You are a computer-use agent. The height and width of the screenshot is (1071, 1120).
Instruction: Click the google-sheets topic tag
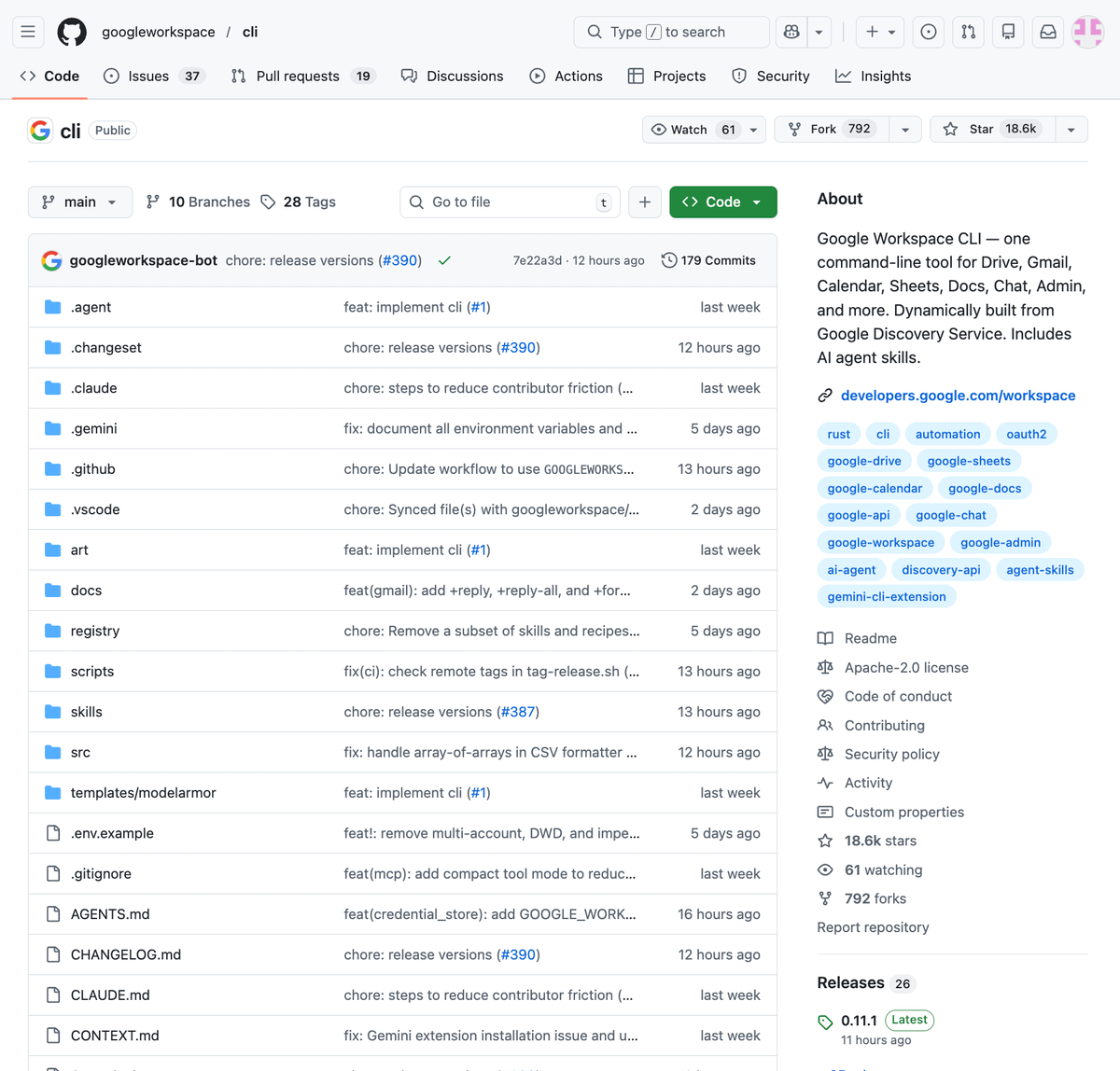pyautogui.click(x=969, y=461)
